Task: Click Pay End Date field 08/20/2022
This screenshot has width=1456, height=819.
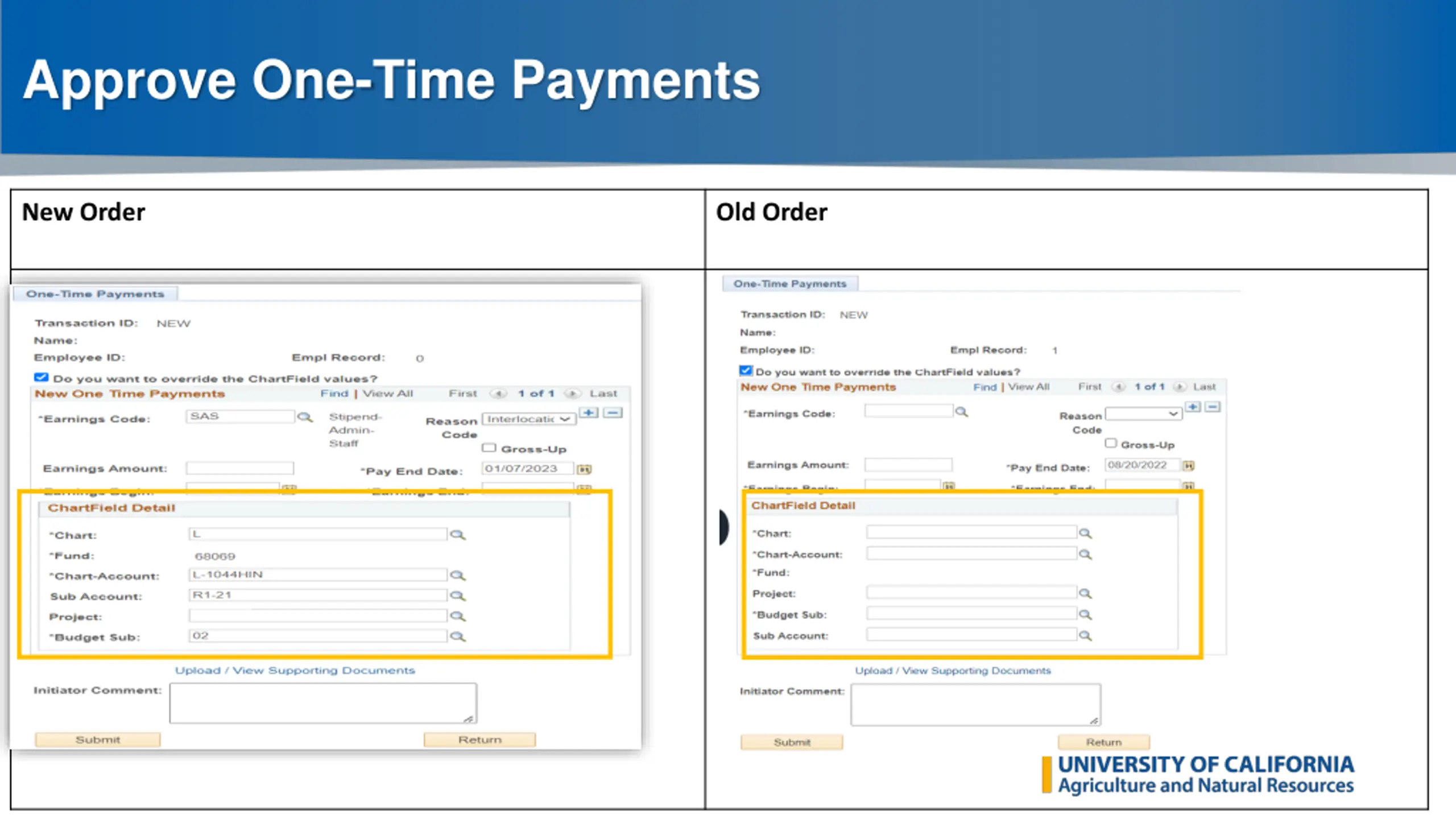Action: point(1143,465)
